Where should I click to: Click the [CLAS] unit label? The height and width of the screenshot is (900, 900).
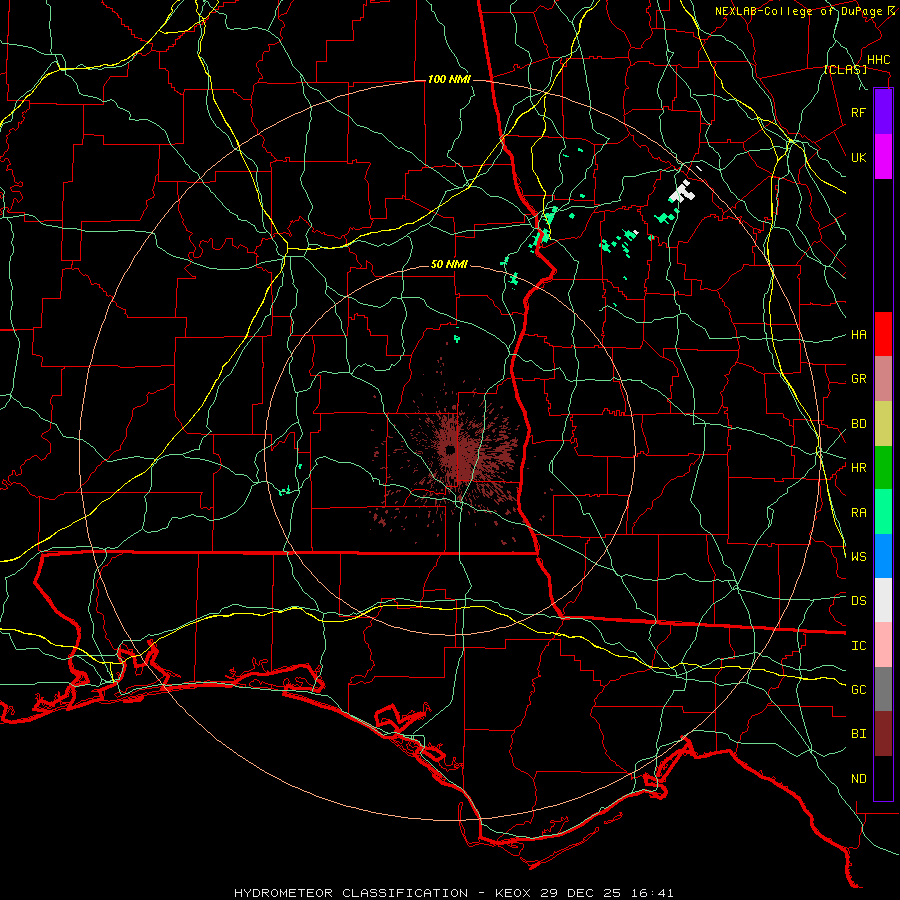click(845, 70)
